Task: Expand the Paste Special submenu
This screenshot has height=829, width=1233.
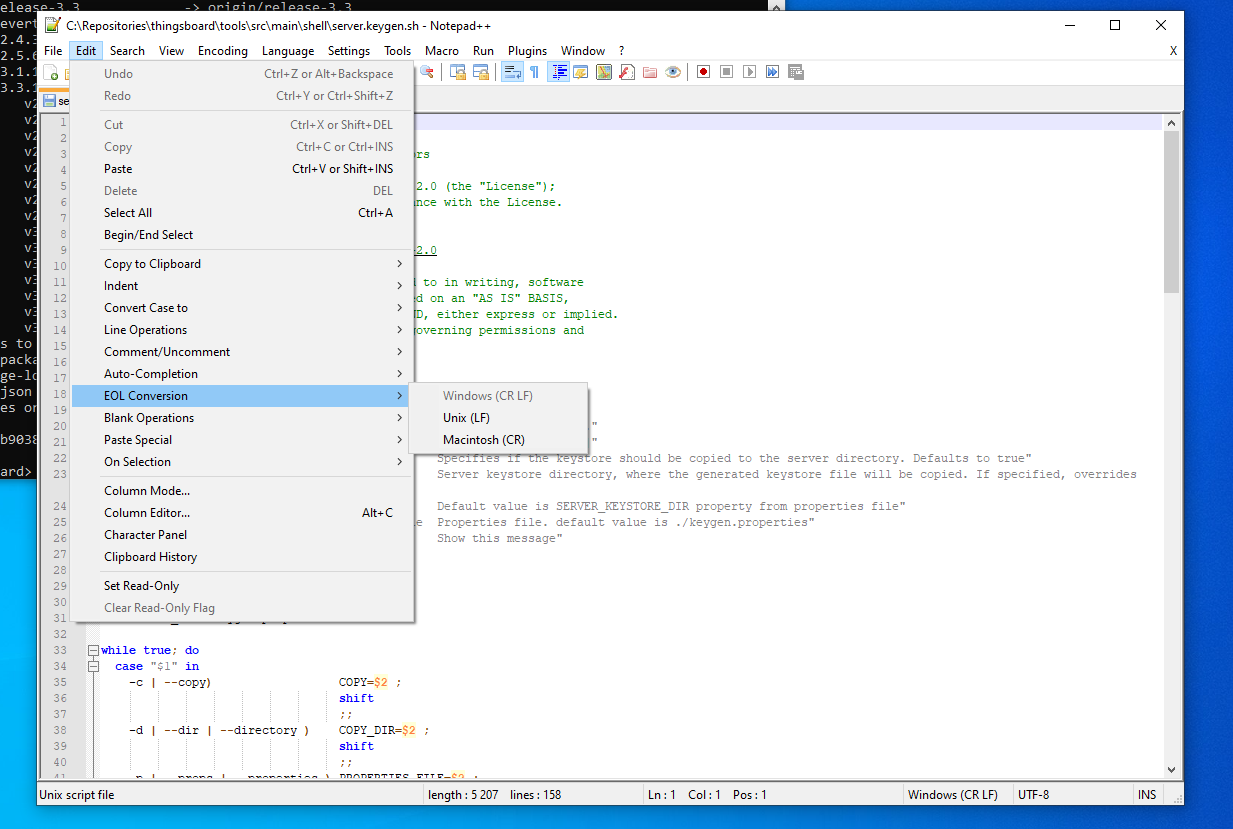Action: pyautogui.click(x=242, y=440)
